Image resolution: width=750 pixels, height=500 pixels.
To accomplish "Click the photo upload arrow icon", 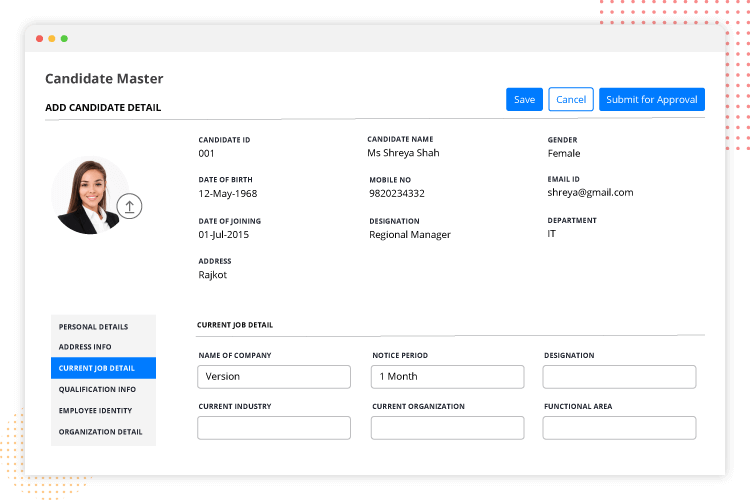I will pos(131,206).
